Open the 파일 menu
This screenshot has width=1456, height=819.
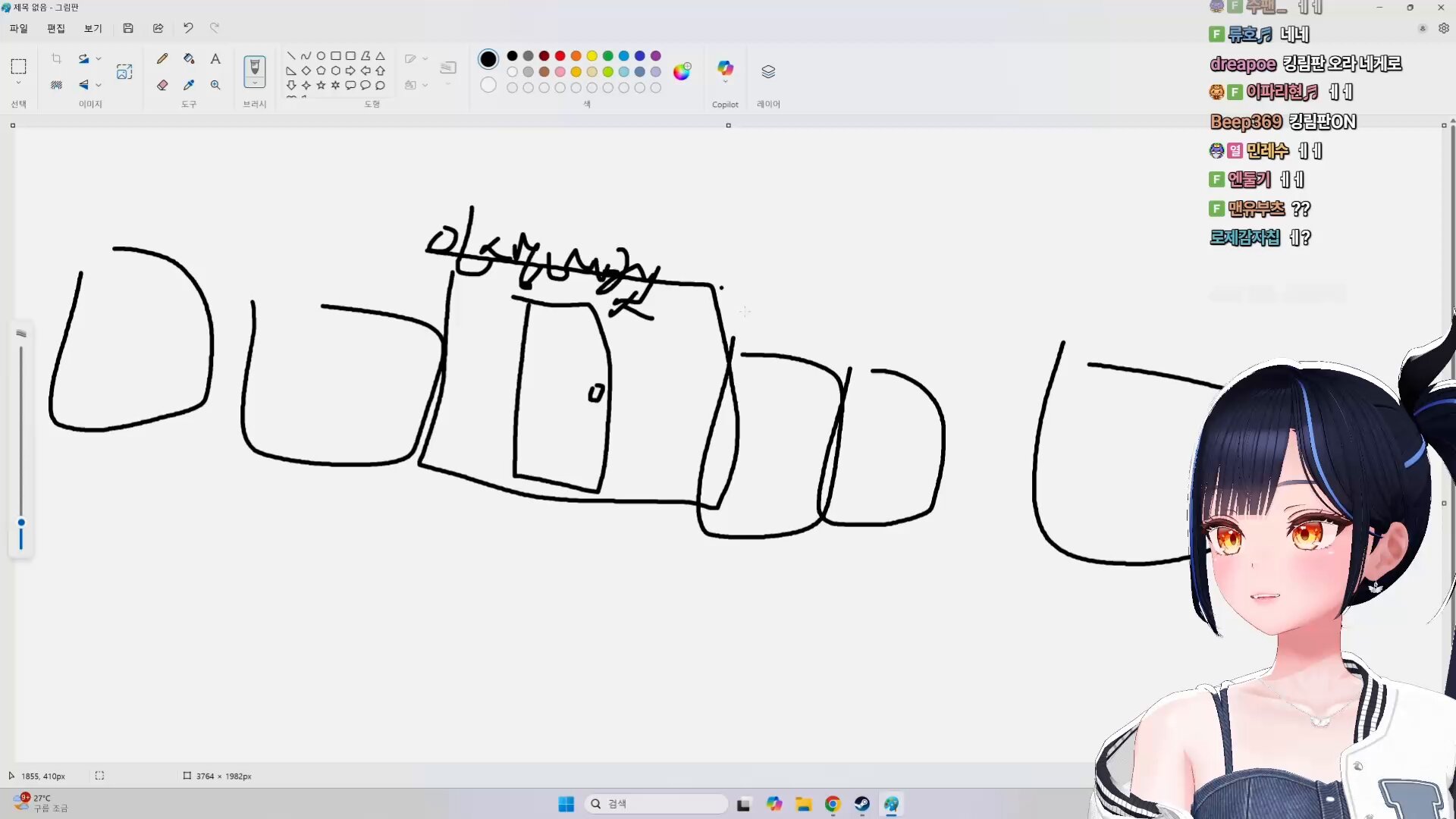[18, 28]
